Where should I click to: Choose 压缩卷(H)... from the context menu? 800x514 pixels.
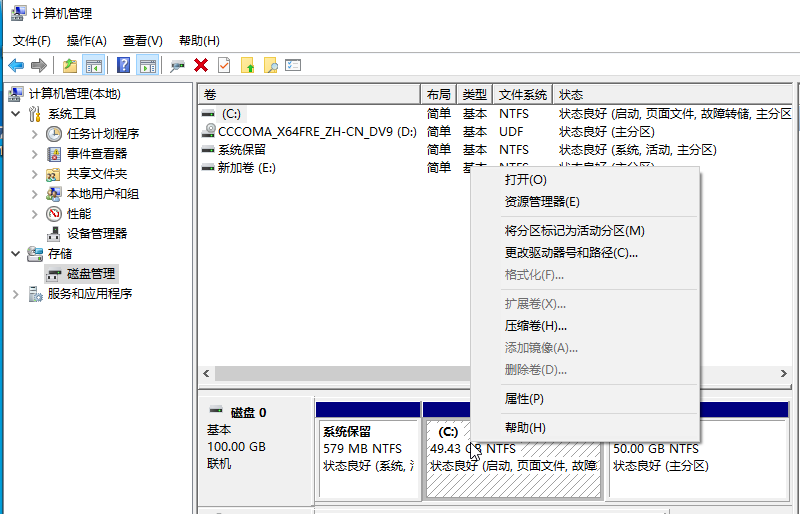pyautogui.click(x=585, y=326)
